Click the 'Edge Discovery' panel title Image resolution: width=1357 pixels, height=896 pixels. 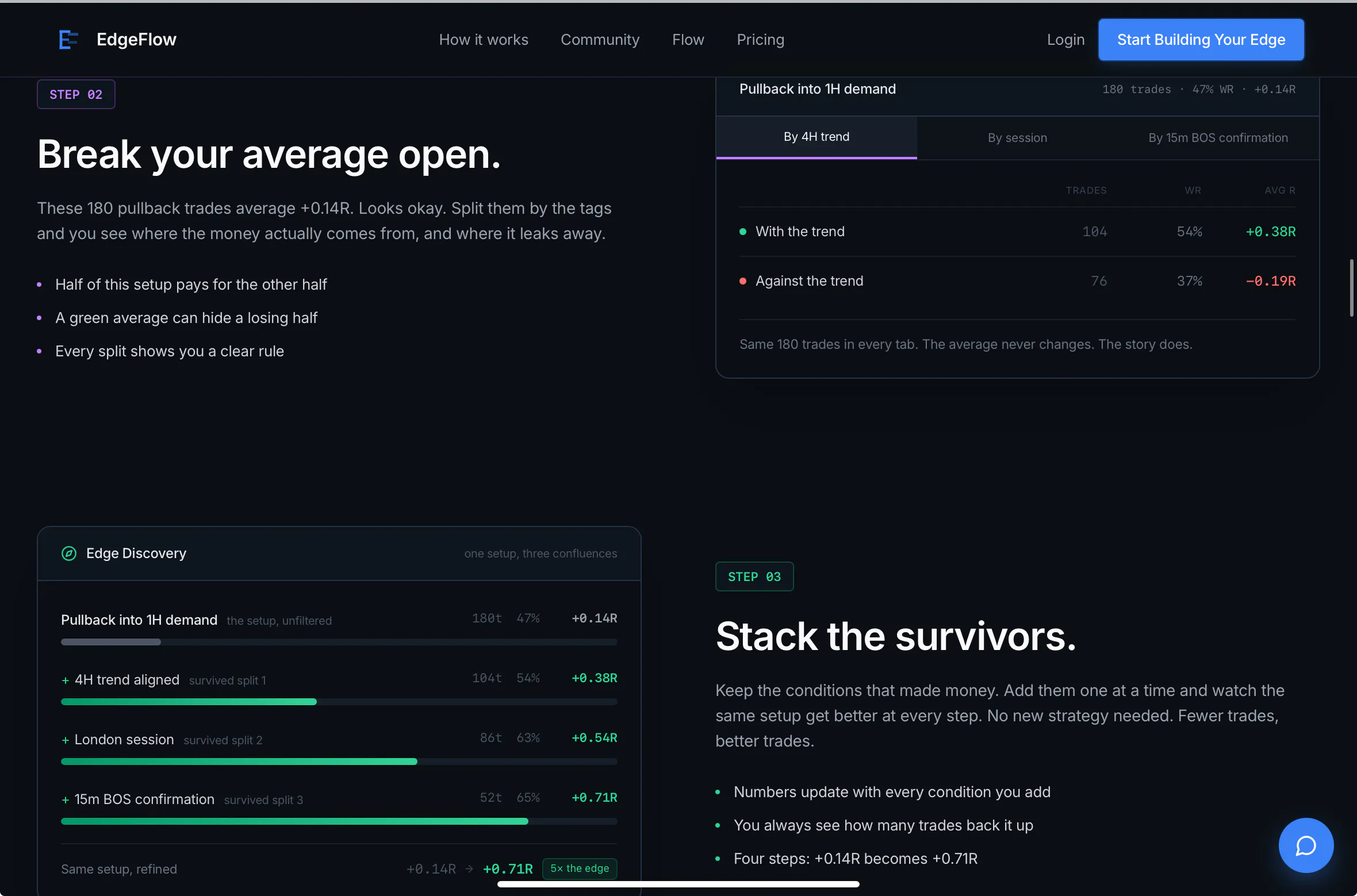pyautogui.click(x=136, y=553)
